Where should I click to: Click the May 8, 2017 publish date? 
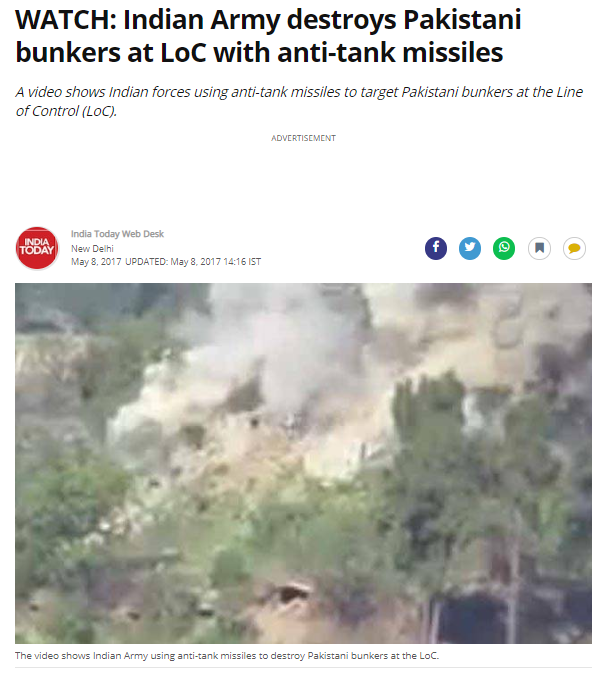96,262
